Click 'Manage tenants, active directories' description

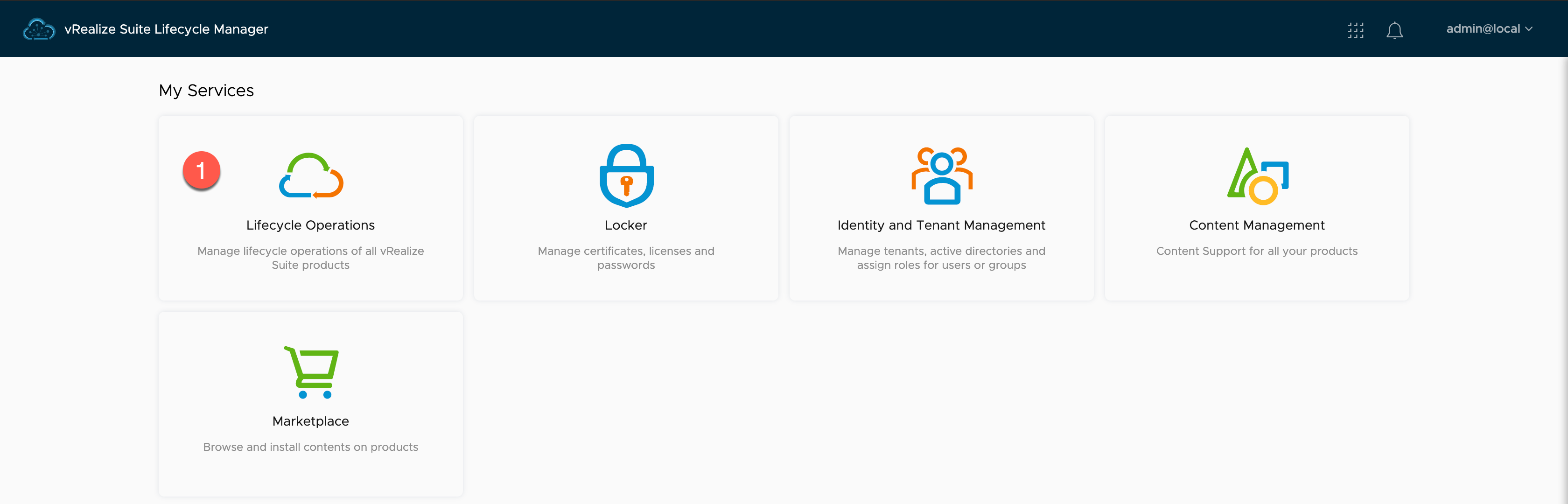click(941, 258)
